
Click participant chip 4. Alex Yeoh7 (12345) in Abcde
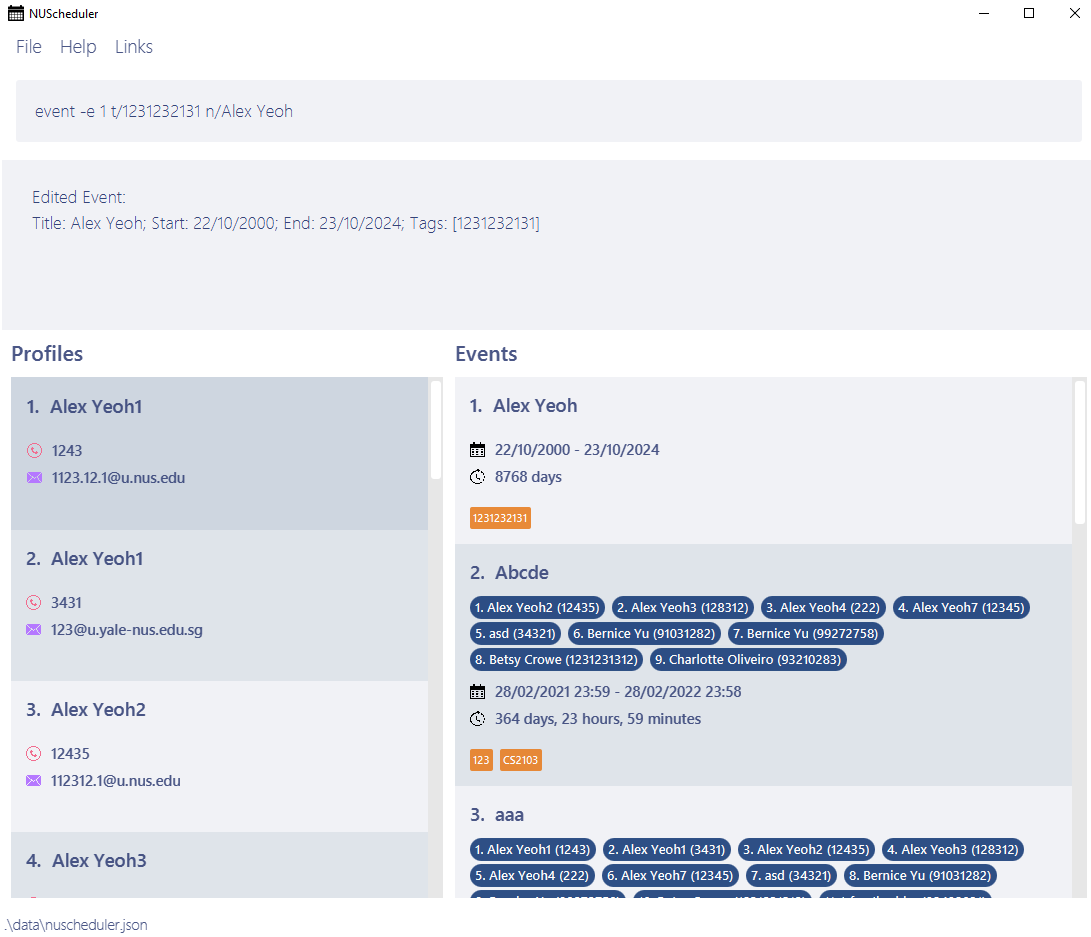pos(961,608)
